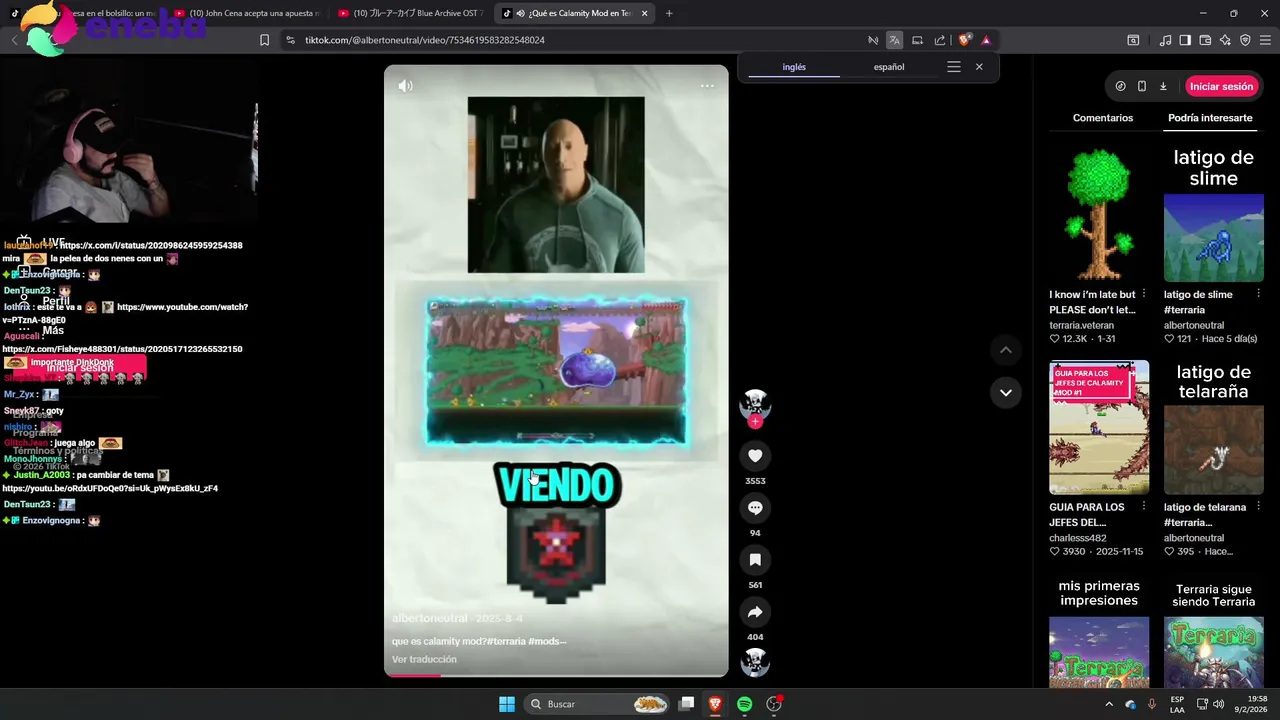Open the latigo de slime video thumbnail

click(x=1213, y=214)
